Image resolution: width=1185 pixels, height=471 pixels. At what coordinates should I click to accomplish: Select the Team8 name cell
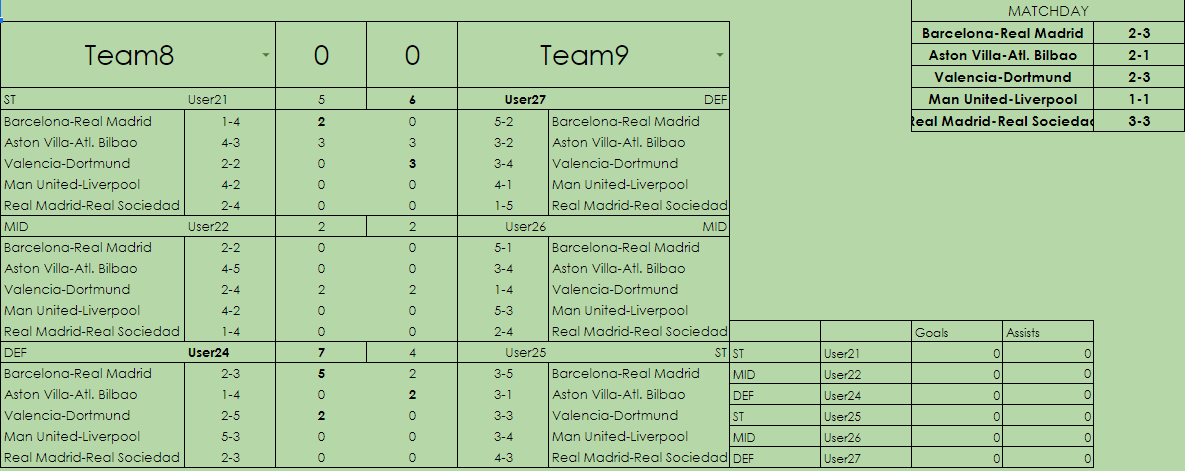pyautogui.click(x=130, y=55)
